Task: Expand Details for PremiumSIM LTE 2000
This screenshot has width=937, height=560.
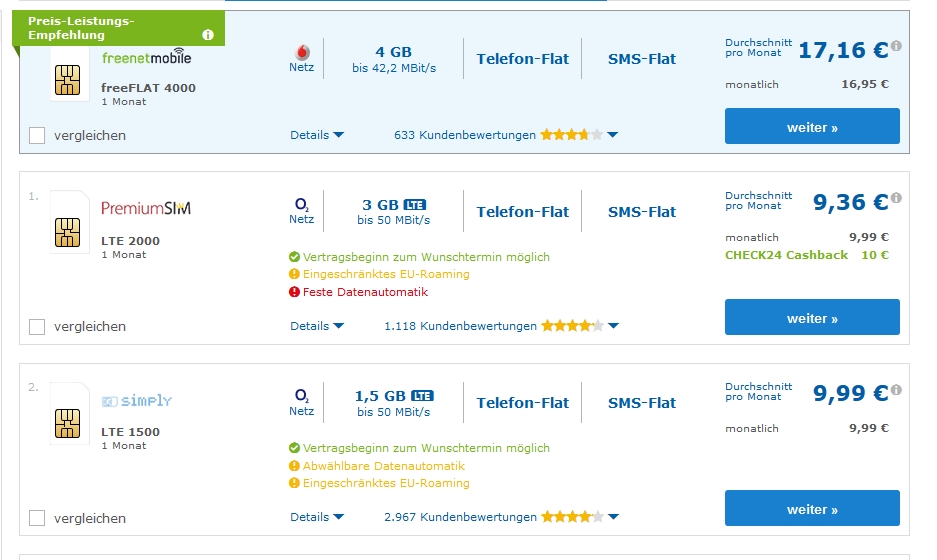Action: point(316,326)
